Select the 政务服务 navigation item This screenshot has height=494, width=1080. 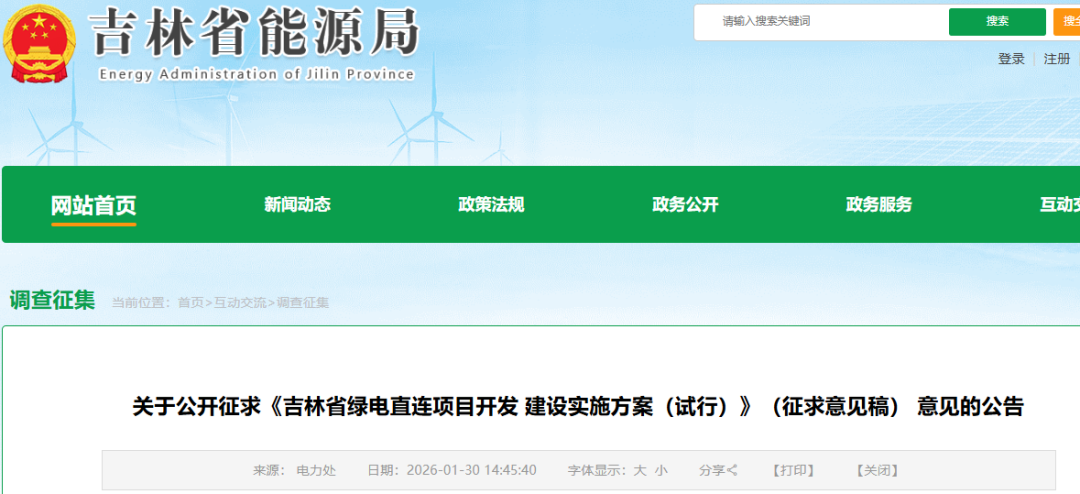[879, 205]
